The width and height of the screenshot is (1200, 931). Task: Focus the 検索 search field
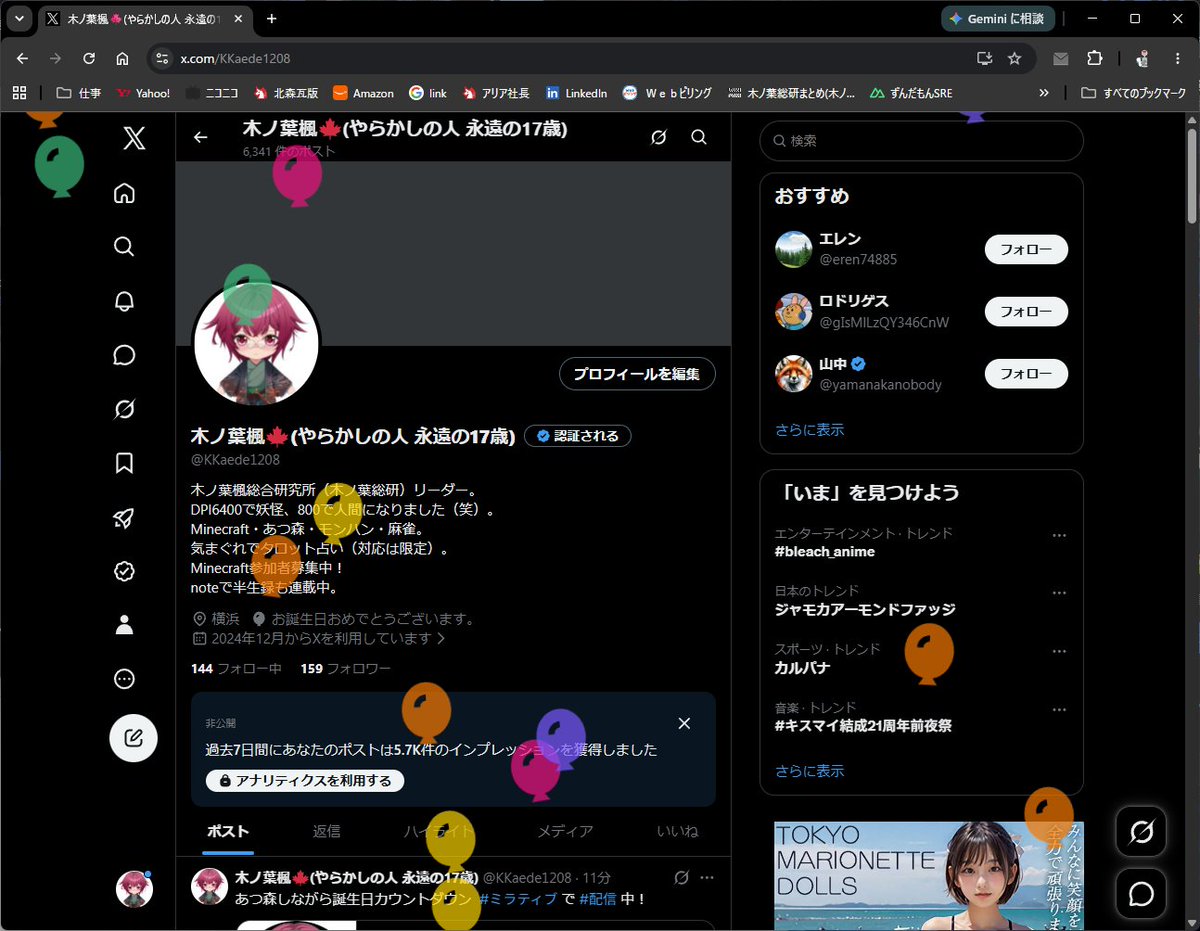pyautogui.click(x=921, y=141)
